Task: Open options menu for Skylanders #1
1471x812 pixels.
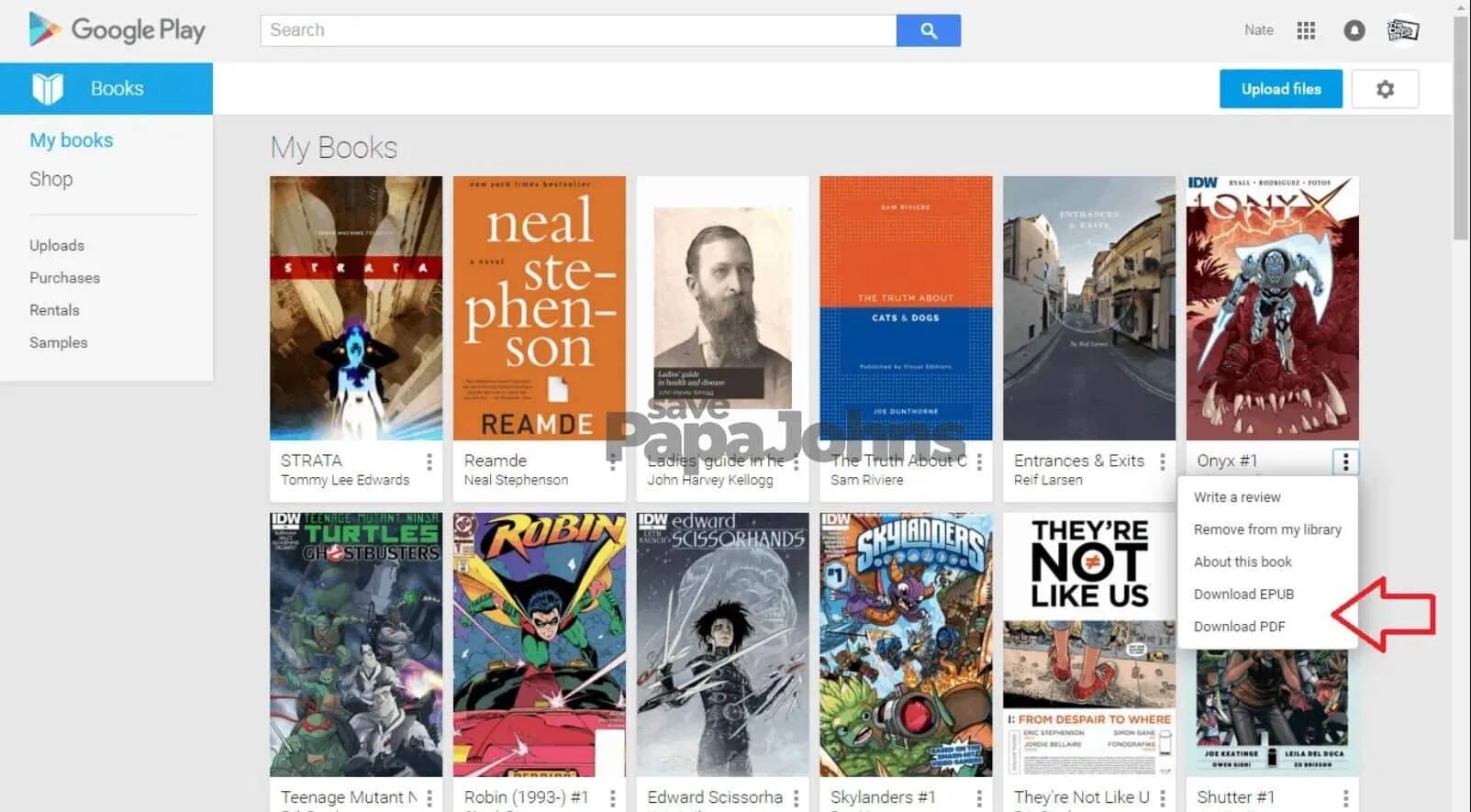Action: [x=979, y=798]
